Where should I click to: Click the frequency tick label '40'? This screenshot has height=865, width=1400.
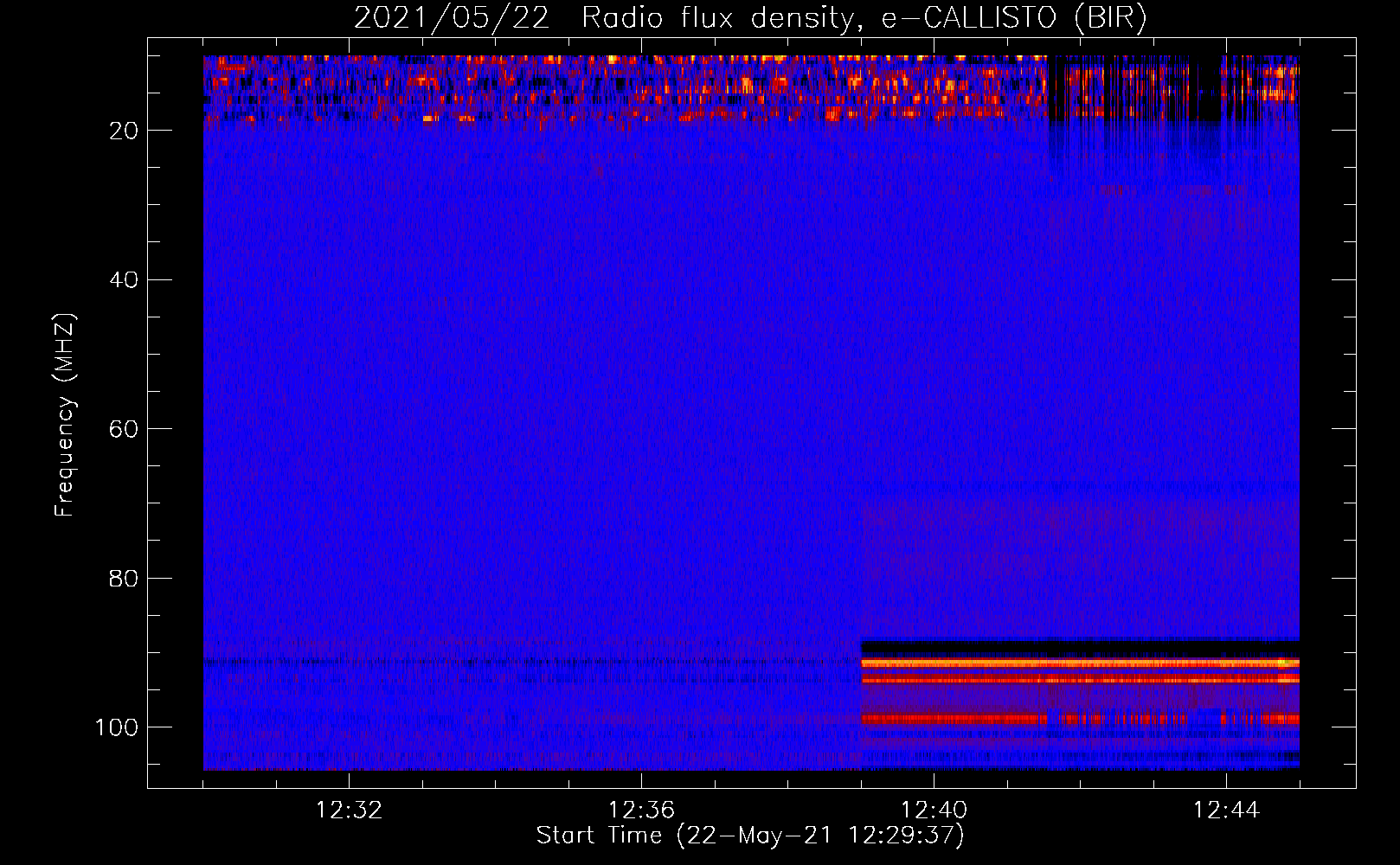point(125,280)
